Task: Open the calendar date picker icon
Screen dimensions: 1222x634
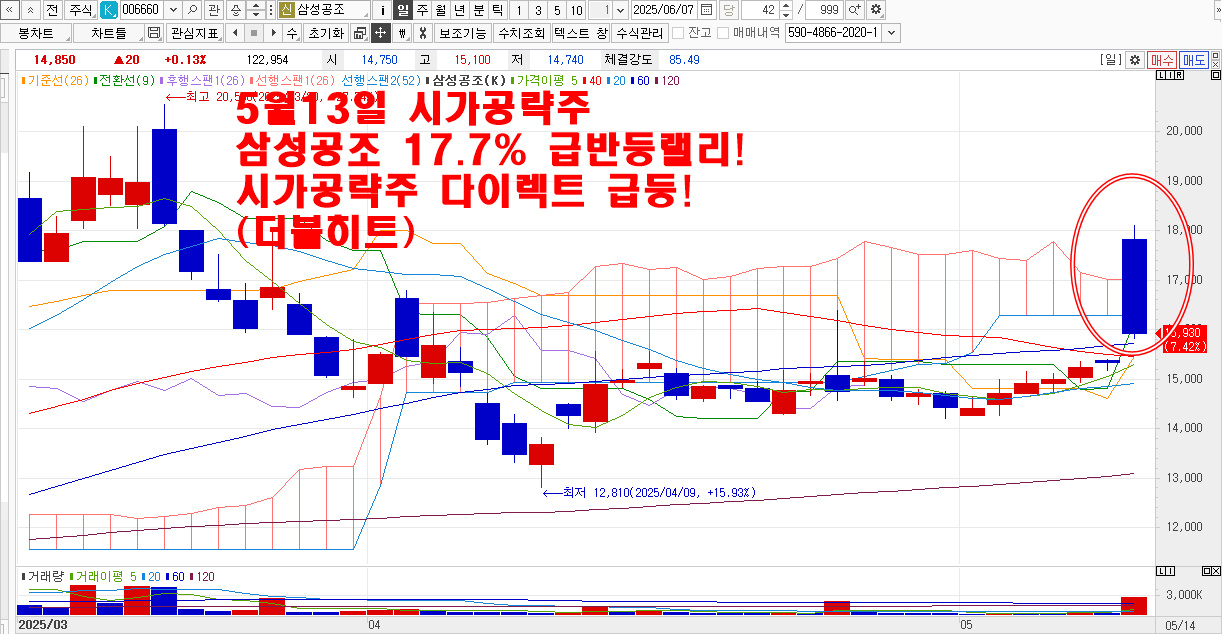Action: [707, 10]
